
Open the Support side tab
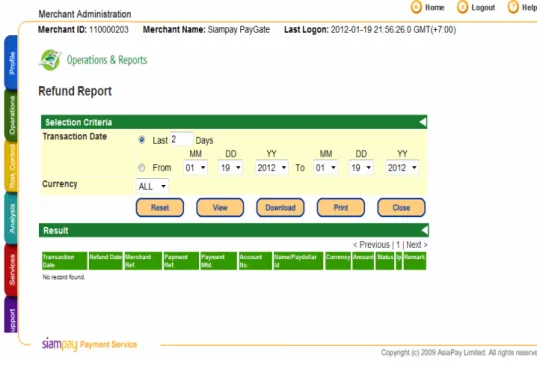pyautogui.click(x=11, y=315)
